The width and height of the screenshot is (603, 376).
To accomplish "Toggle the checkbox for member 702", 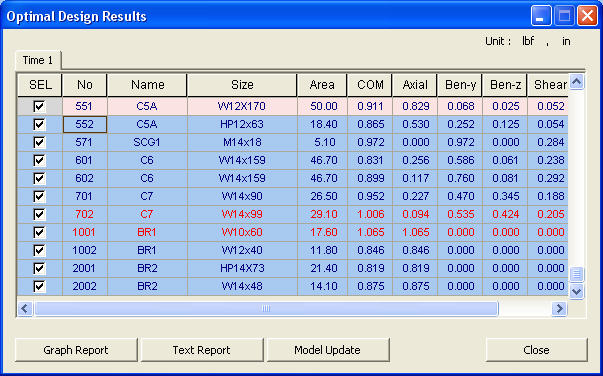I will point(39,214).
